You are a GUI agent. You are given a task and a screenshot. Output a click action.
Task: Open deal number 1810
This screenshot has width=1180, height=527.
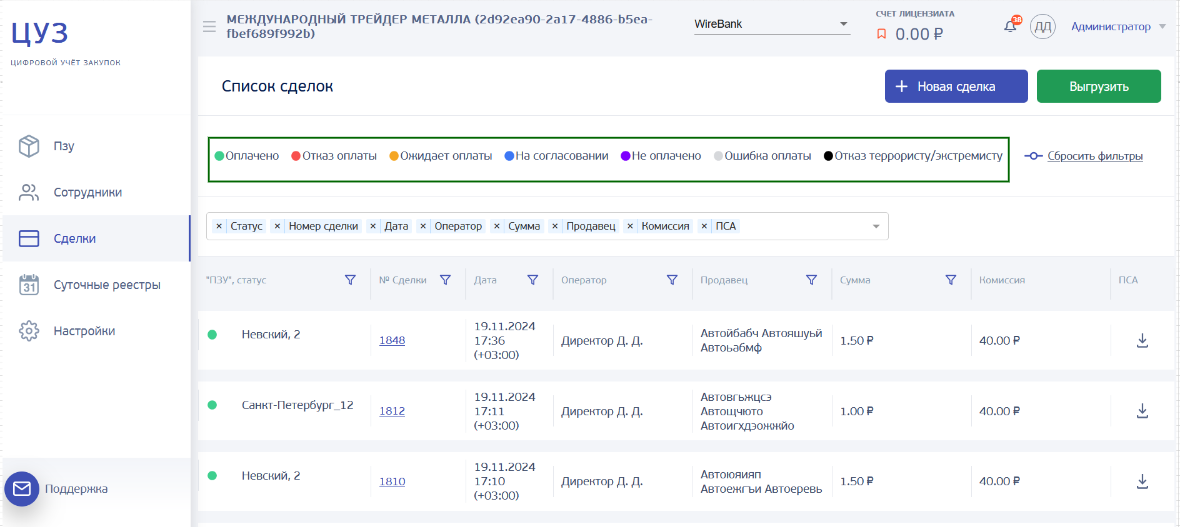point(392,481)
